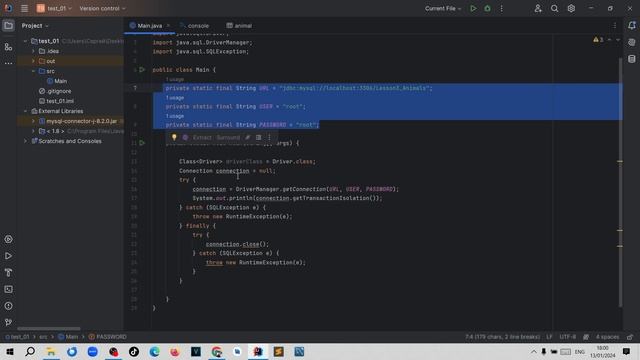
Task: Open the Project tool window icon
Action: click(8, 26)
